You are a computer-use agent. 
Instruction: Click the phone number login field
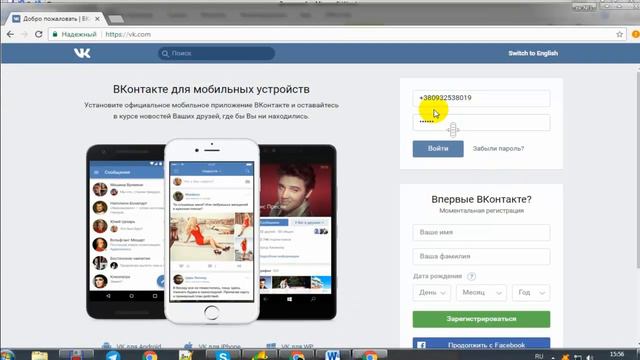481,98
